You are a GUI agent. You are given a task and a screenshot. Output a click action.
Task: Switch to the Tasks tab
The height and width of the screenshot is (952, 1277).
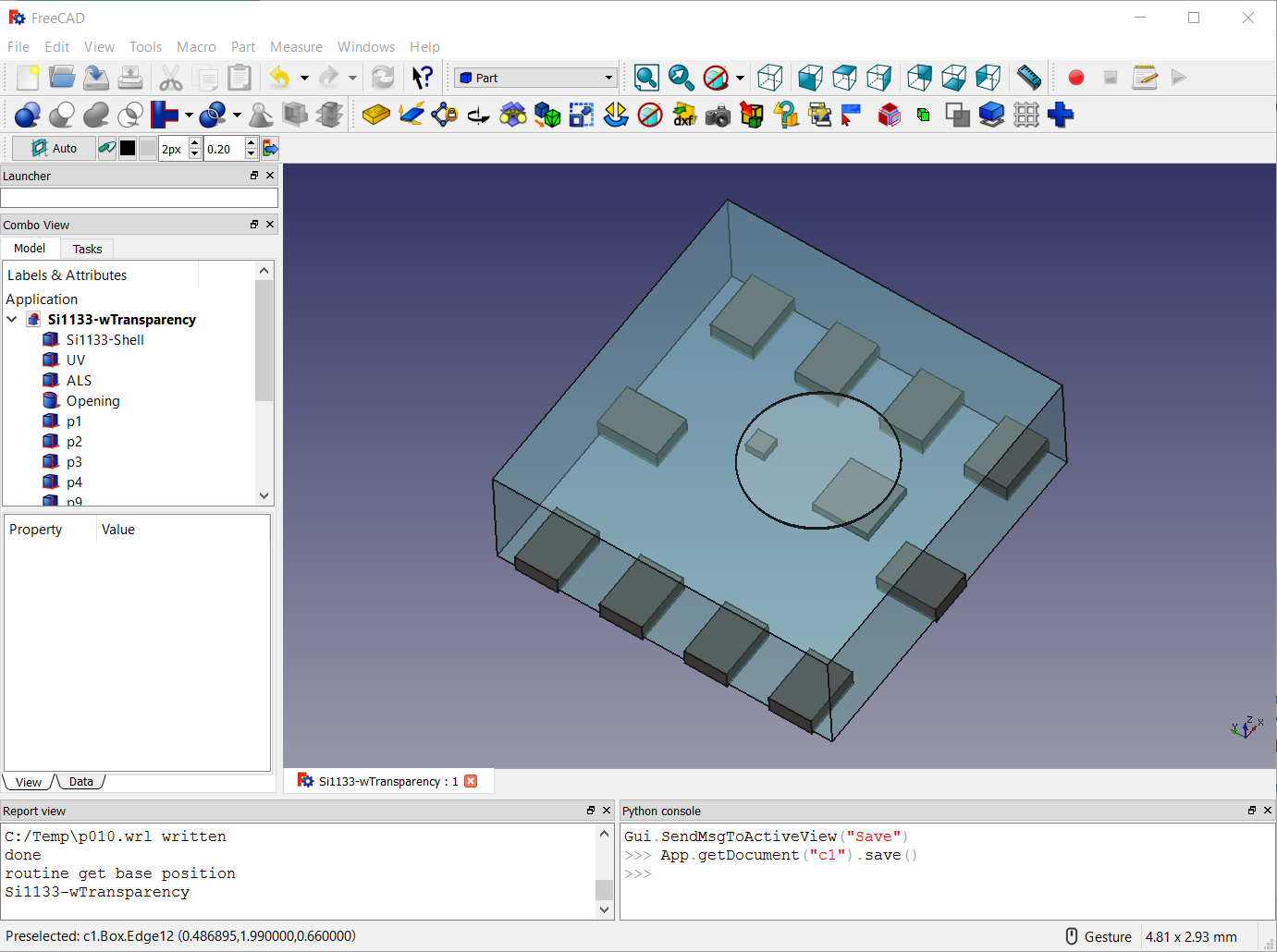coord(87,249)
